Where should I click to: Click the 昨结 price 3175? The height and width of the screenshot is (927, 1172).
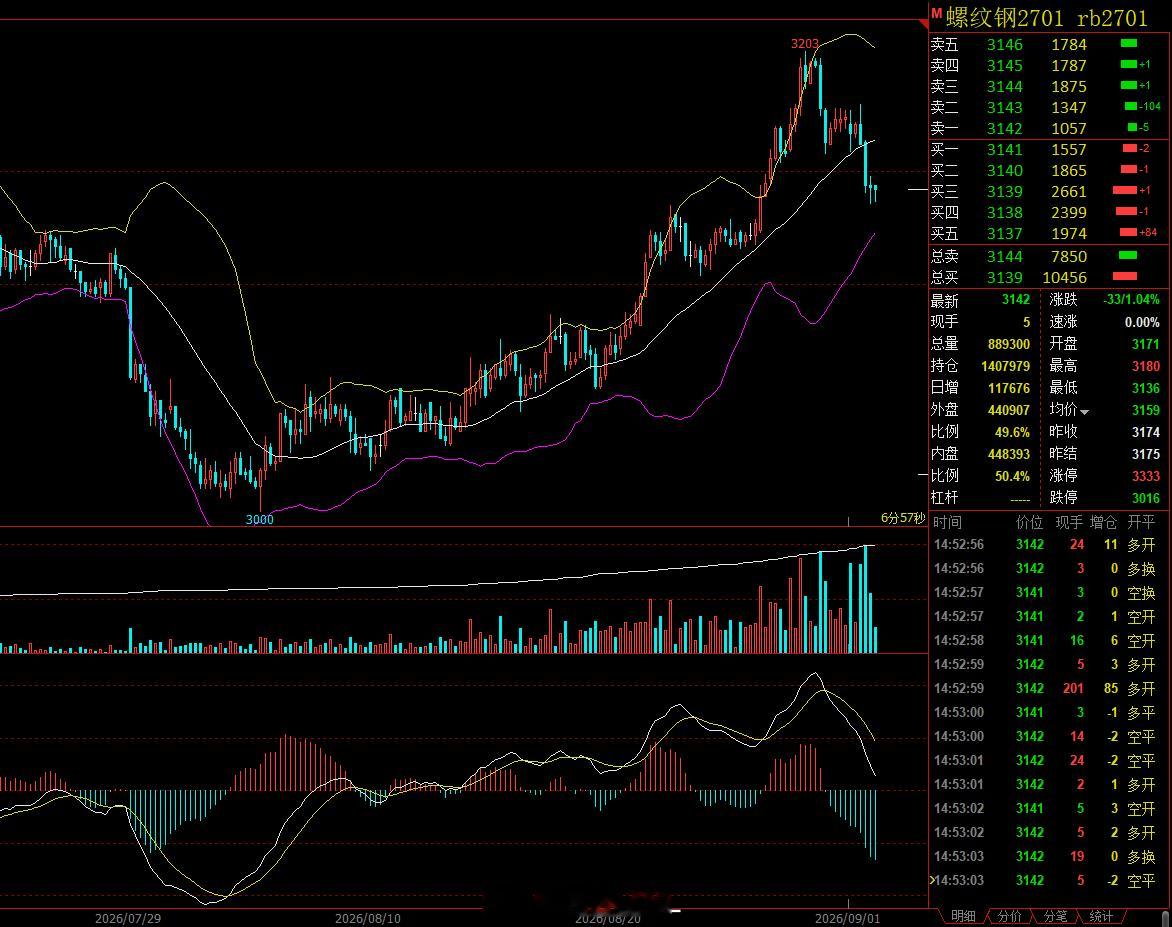pyautogui.click(x=1146, y=455)
